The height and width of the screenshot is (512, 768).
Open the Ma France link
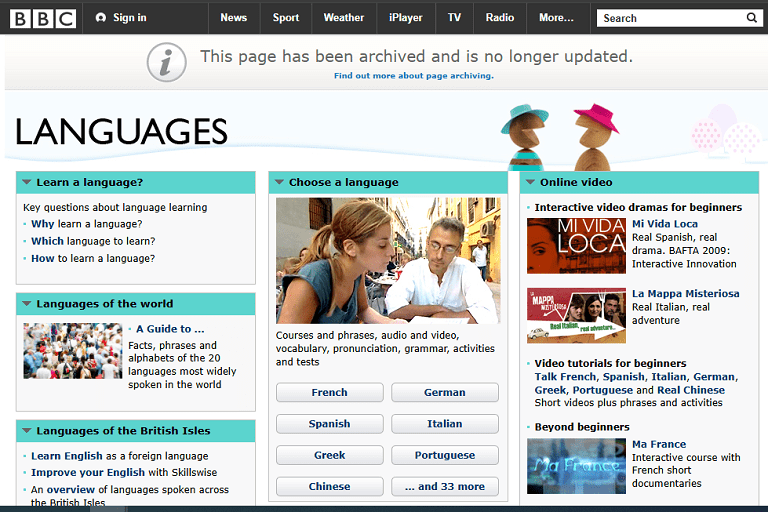tap(659, 444)
